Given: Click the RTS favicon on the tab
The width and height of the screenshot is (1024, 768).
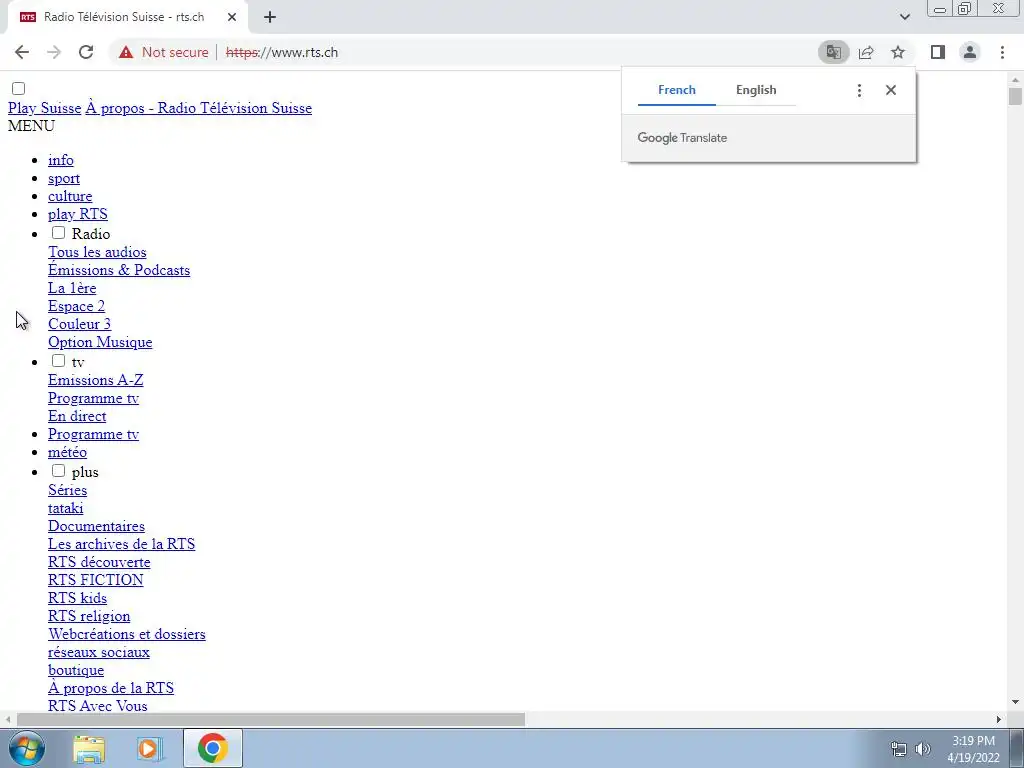Looking at the screenshot, I should (27, 17).
